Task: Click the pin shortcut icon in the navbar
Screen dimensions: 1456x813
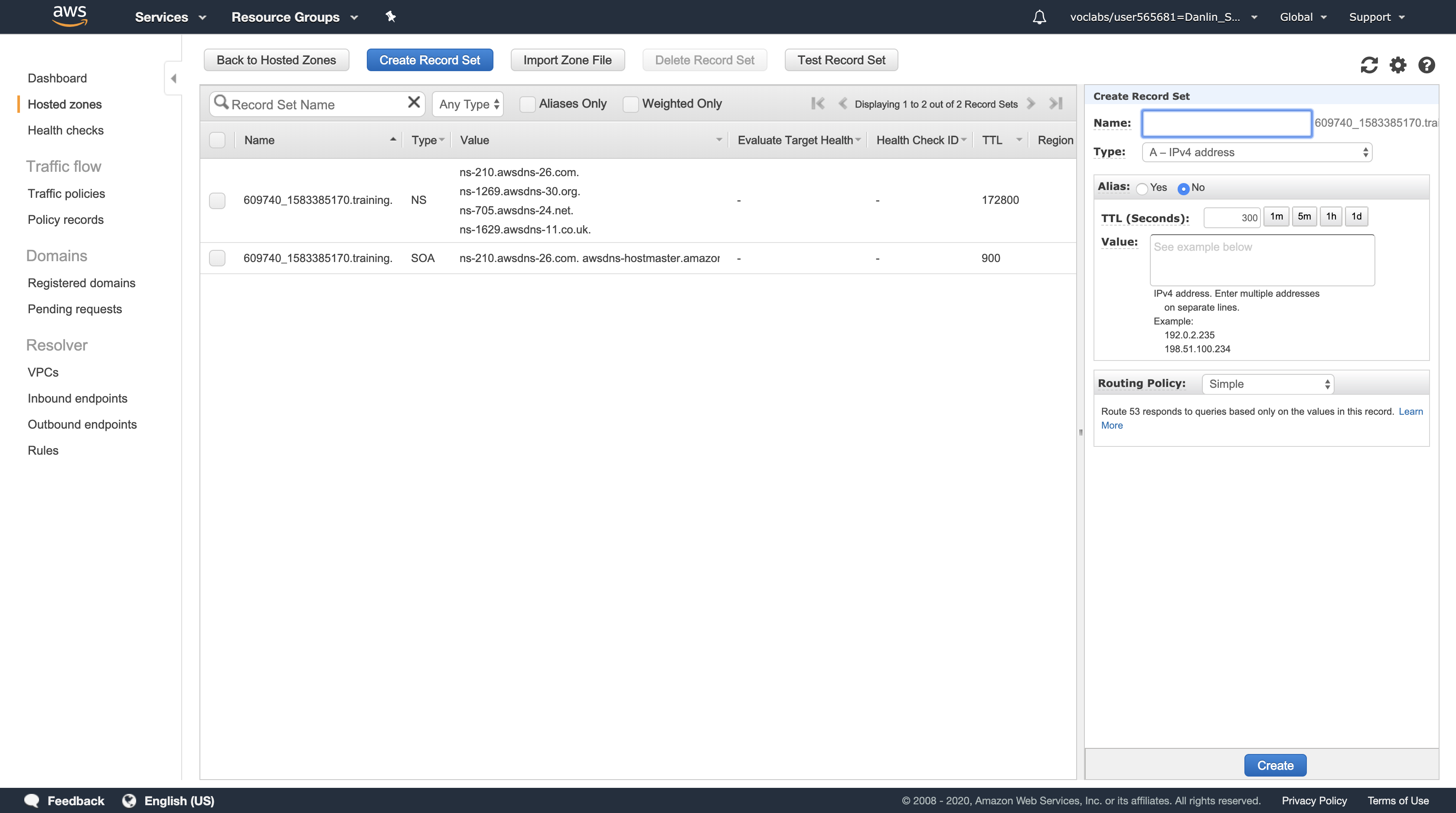Action: [390, 17]
